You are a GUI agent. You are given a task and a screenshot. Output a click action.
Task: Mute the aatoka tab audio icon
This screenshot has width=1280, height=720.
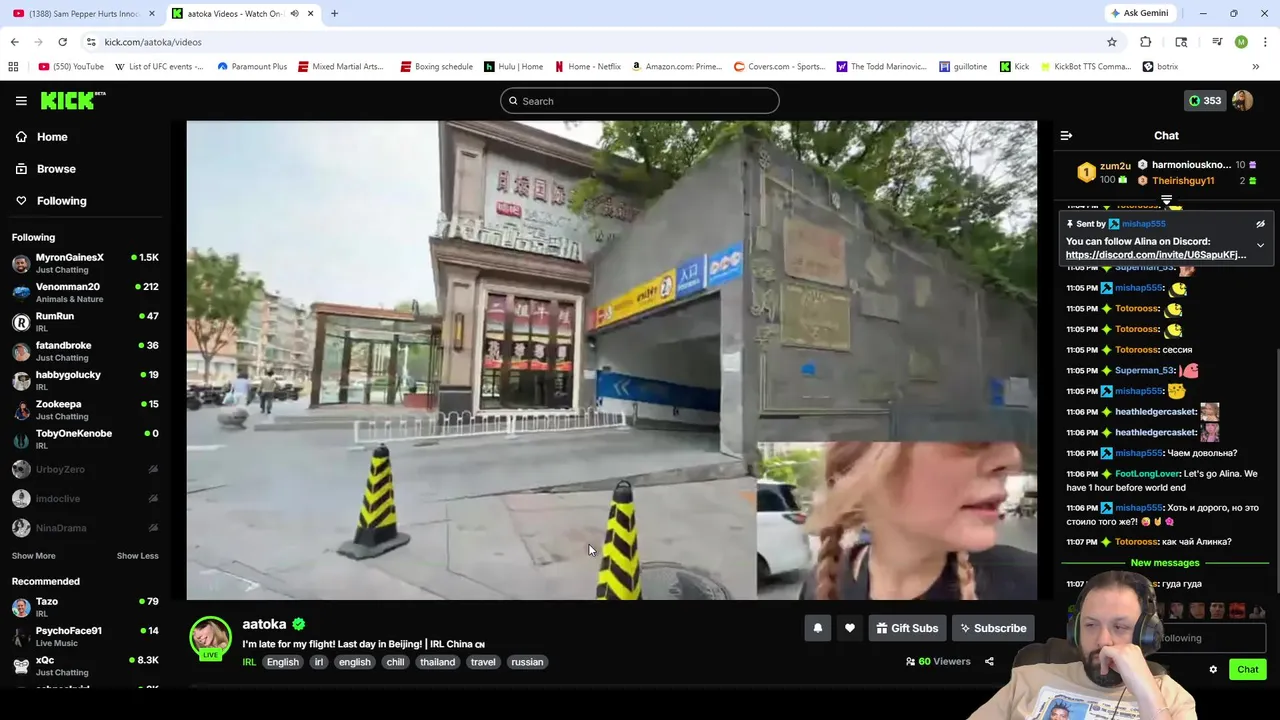click(x=294, y=14)
